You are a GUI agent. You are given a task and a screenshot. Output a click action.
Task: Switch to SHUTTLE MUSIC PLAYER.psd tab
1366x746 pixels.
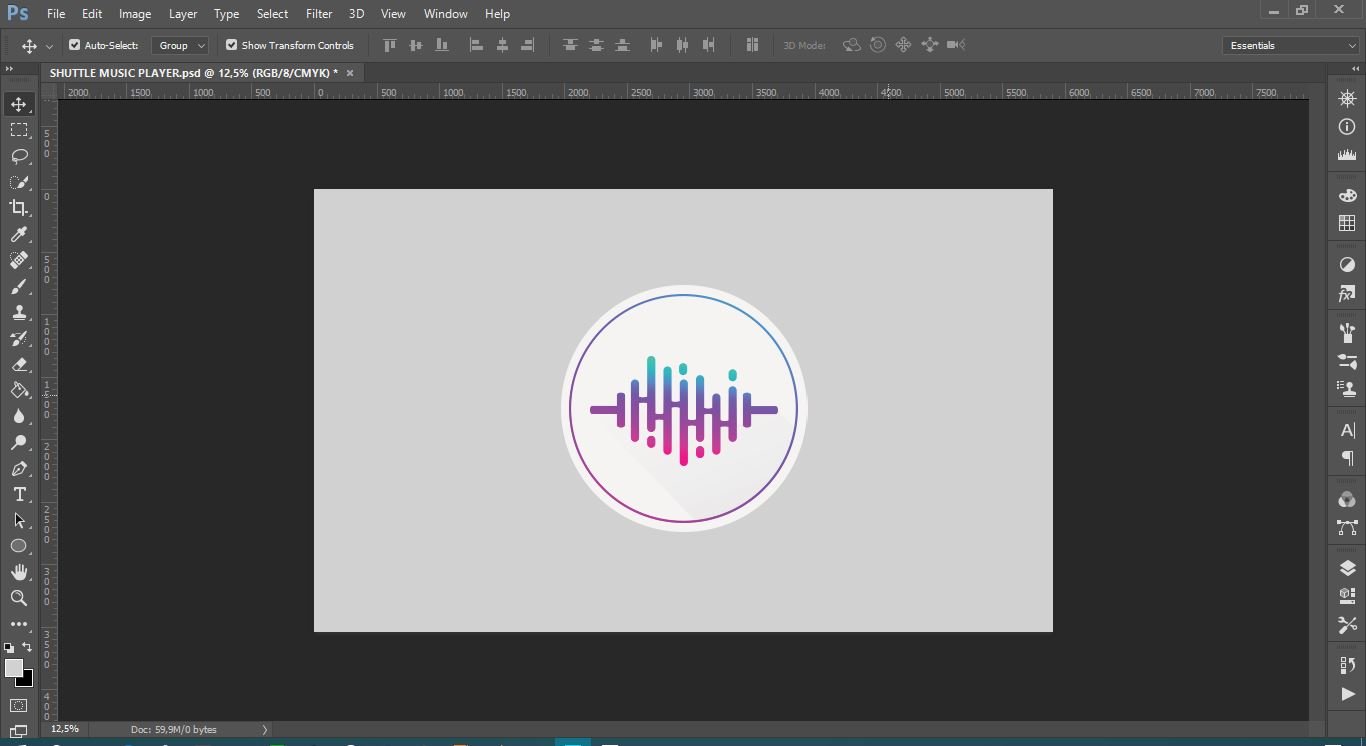coord(193,73)
